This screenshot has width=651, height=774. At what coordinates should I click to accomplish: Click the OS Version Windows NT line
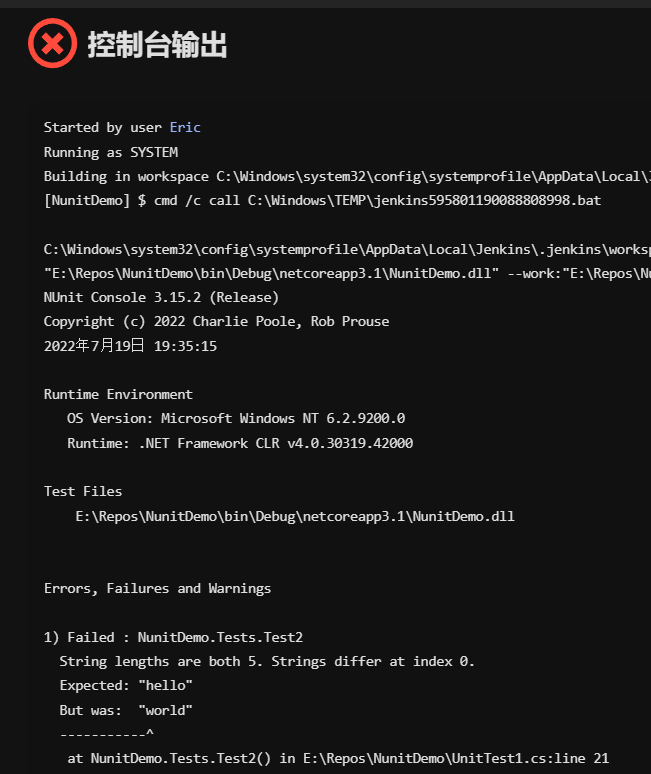click(x=235, y=418)
